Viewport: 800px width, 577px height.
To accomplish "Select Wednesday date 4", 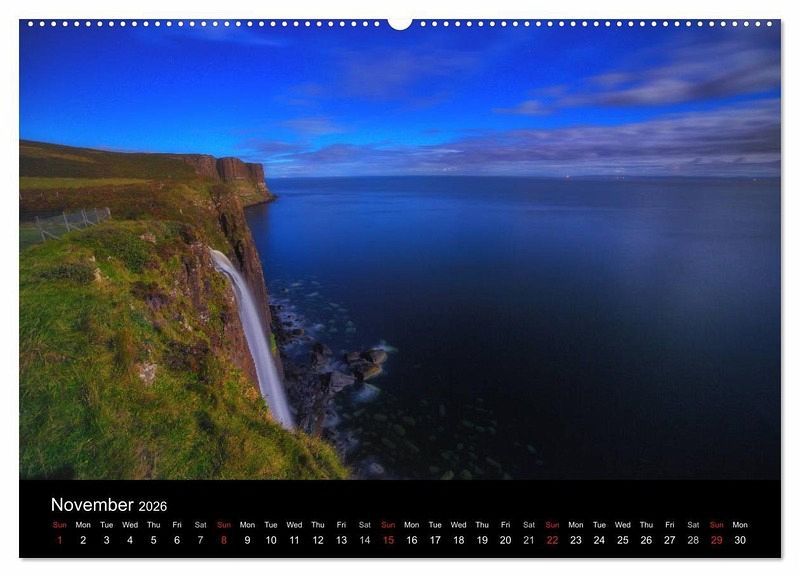I will (x=130, y=540).
